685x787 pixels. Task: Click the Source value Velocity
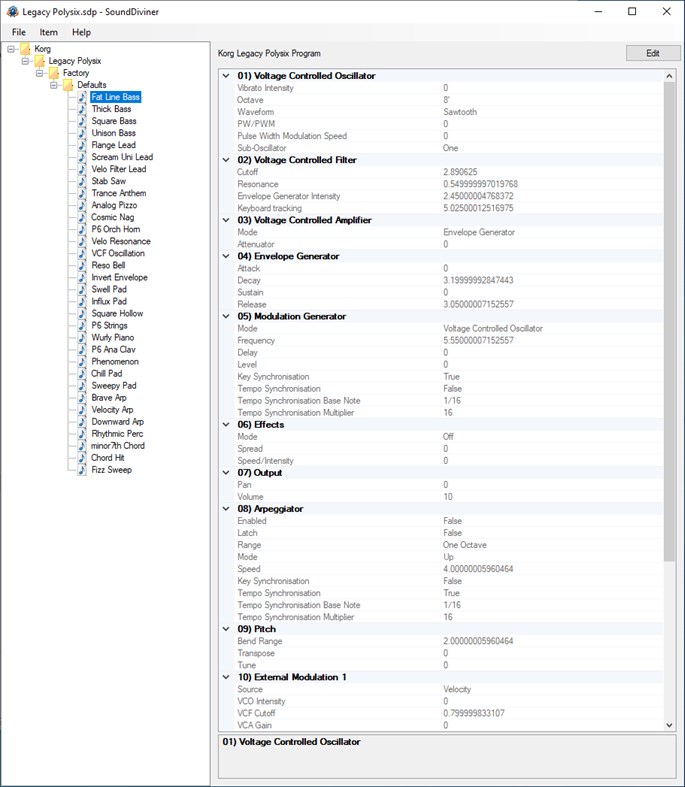[x=457, y=689]
